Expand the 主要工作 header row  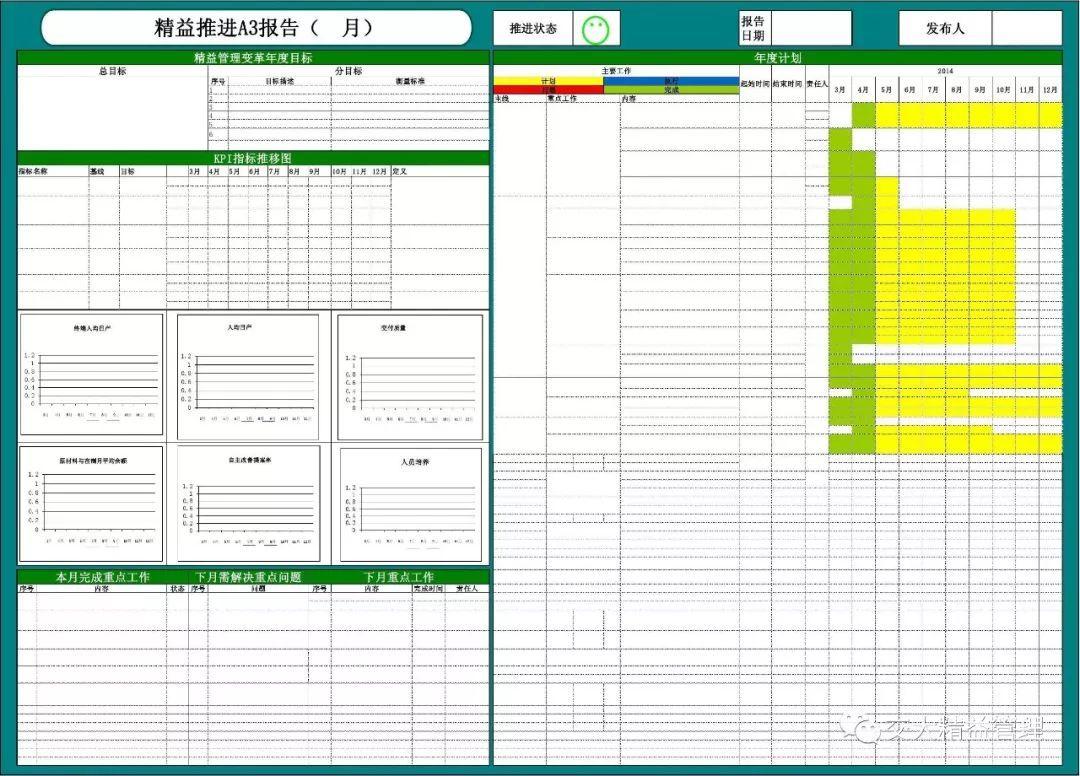(614, 68)
